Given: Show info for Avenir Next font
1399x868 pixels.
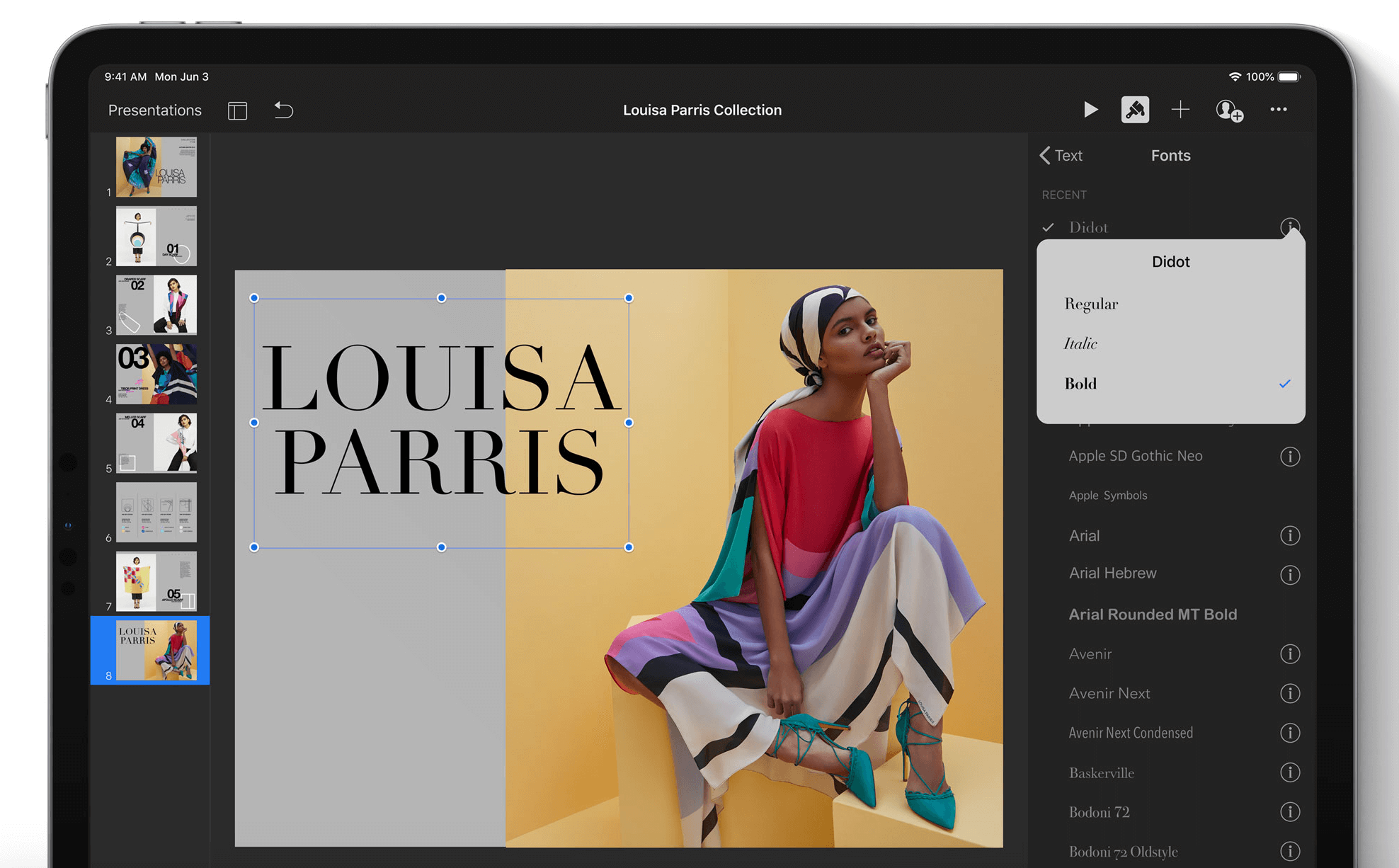Looking at the screenshot, I should (1290, 693).
